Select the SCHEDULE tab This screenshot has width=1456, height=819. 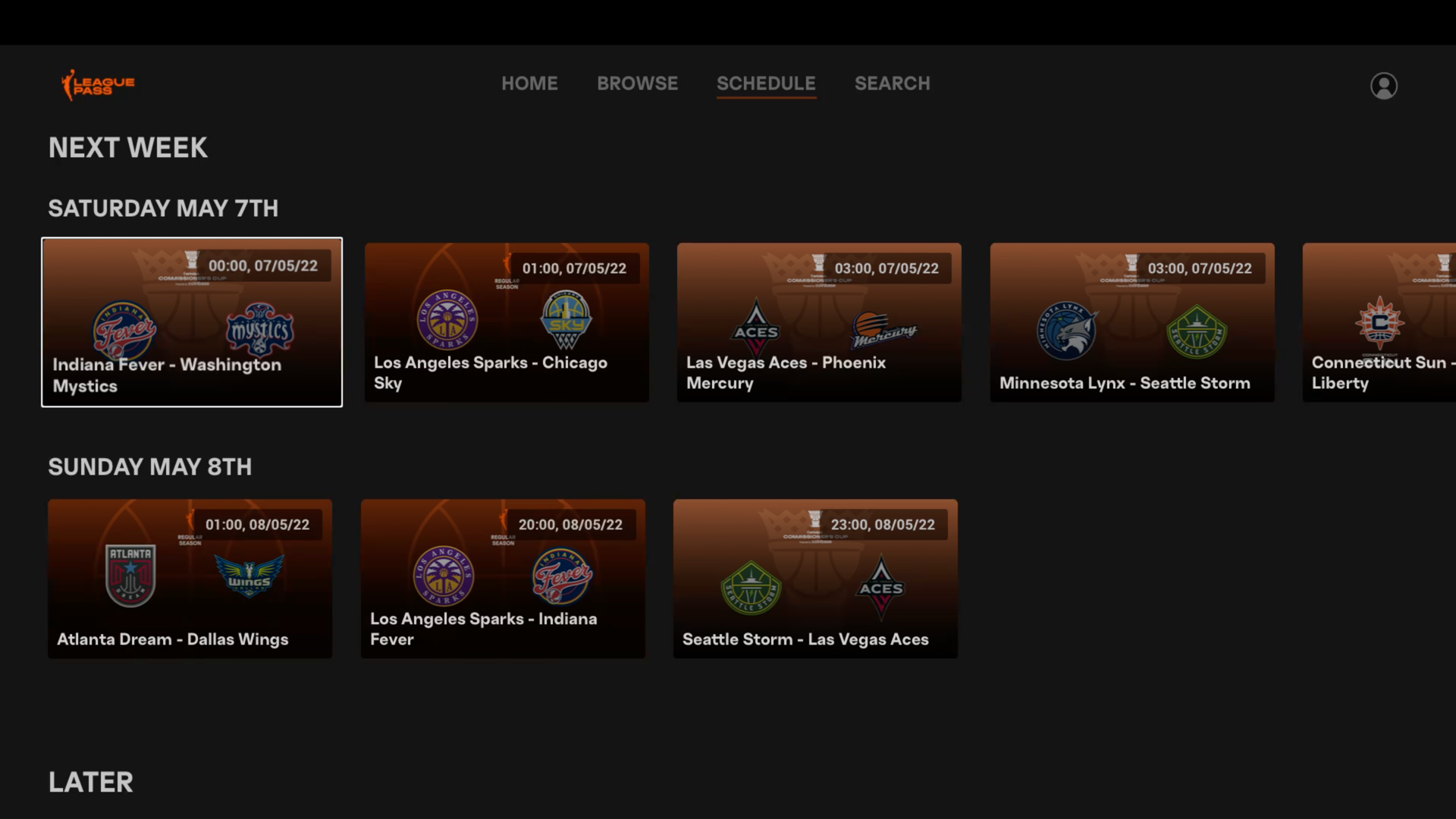(766, 83)
